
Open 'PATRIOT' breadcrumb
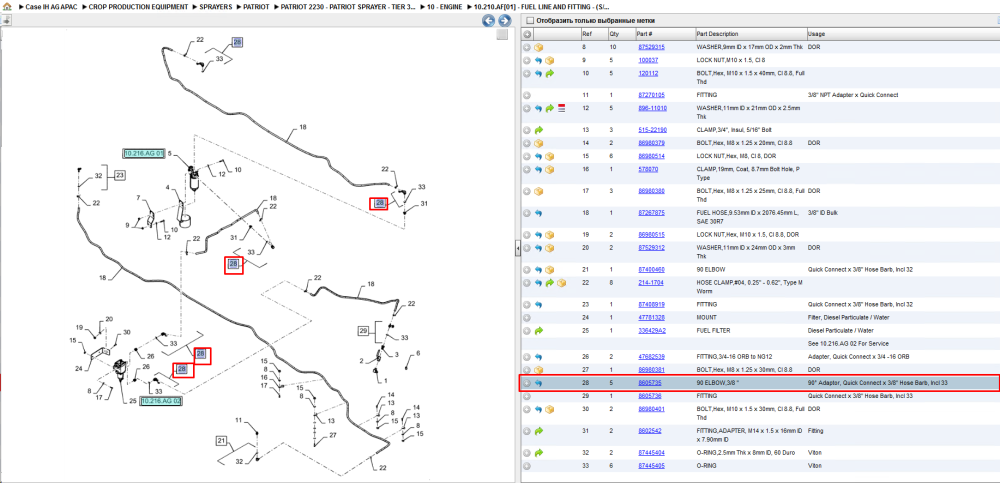[x=256, y=6]
